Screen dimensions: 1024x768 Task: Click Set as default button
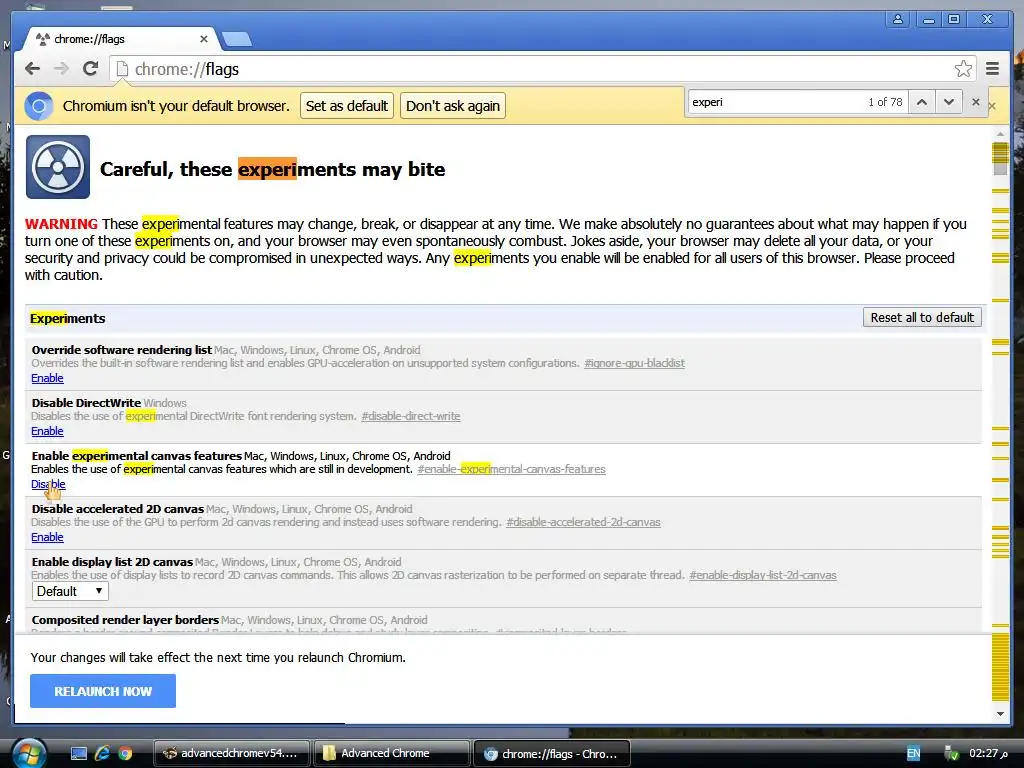pyautogui.click(x=347, y=106)
